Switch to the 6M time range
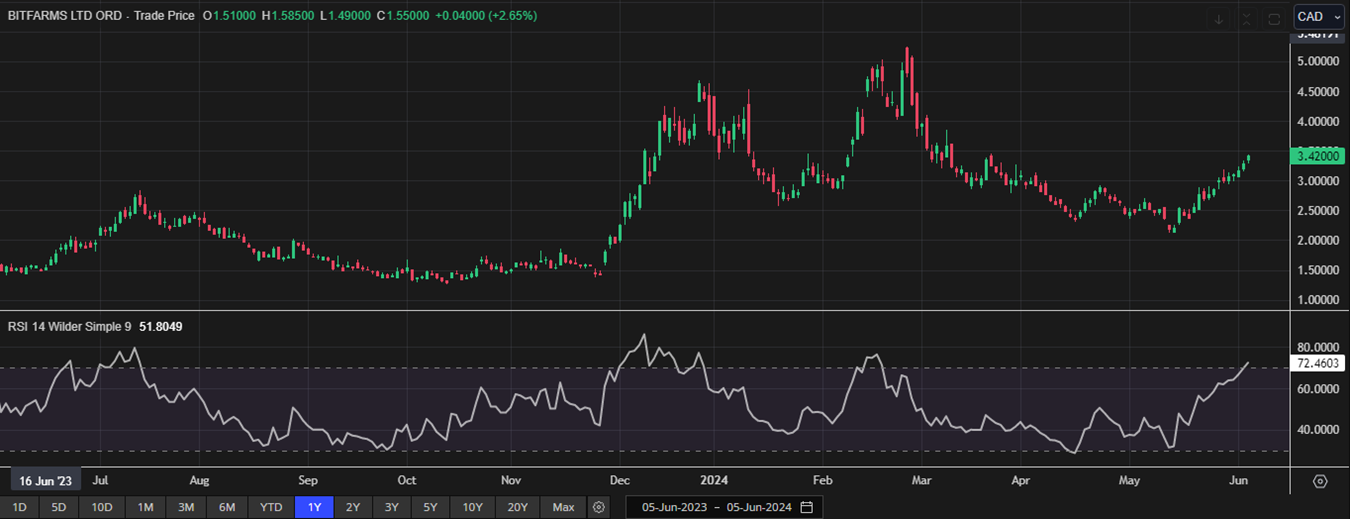 (227, 507)
